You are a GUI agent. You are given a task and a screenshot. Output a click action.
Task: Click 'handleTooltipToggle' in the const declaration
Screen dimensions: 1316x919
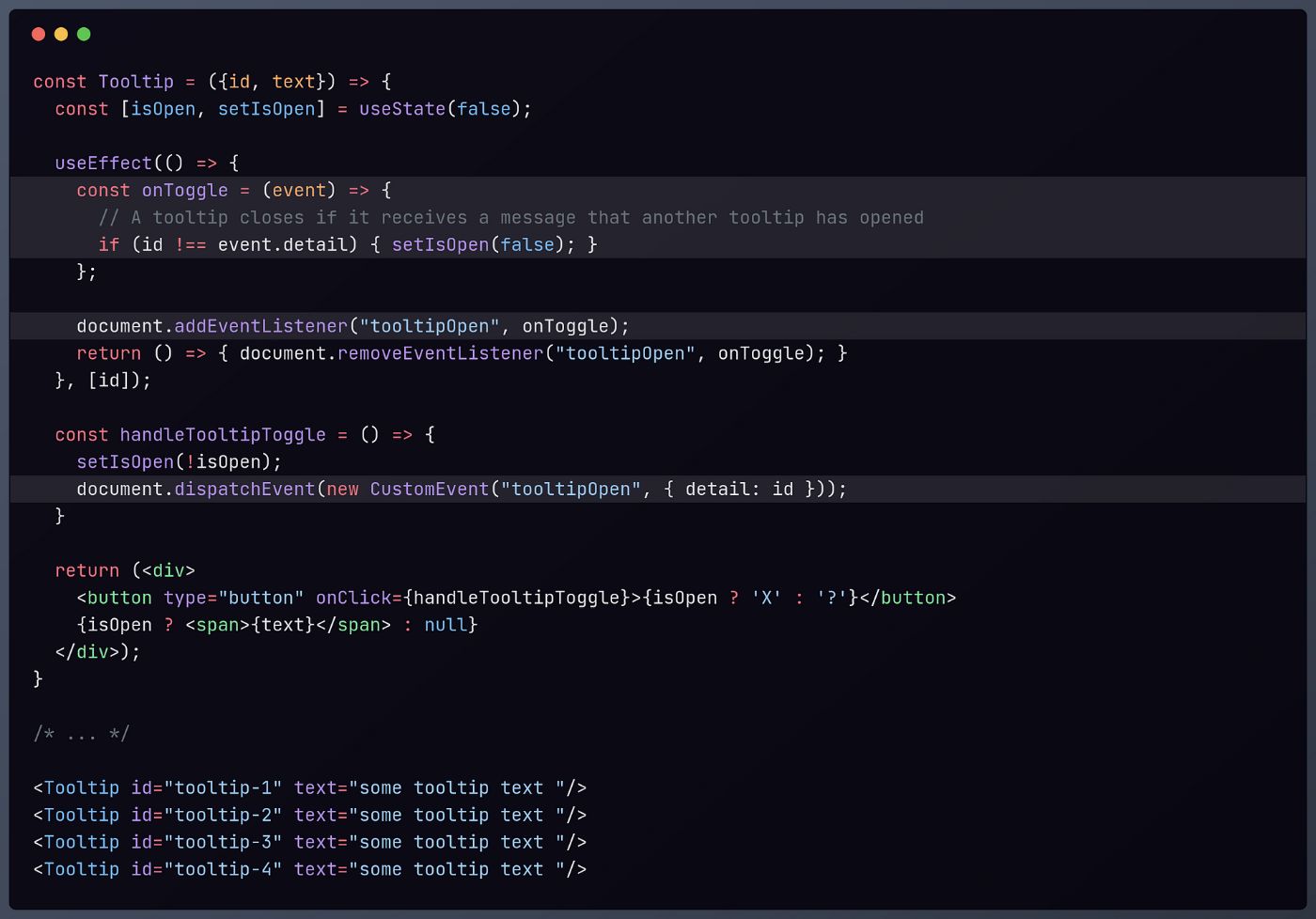(x=223, y=435)
